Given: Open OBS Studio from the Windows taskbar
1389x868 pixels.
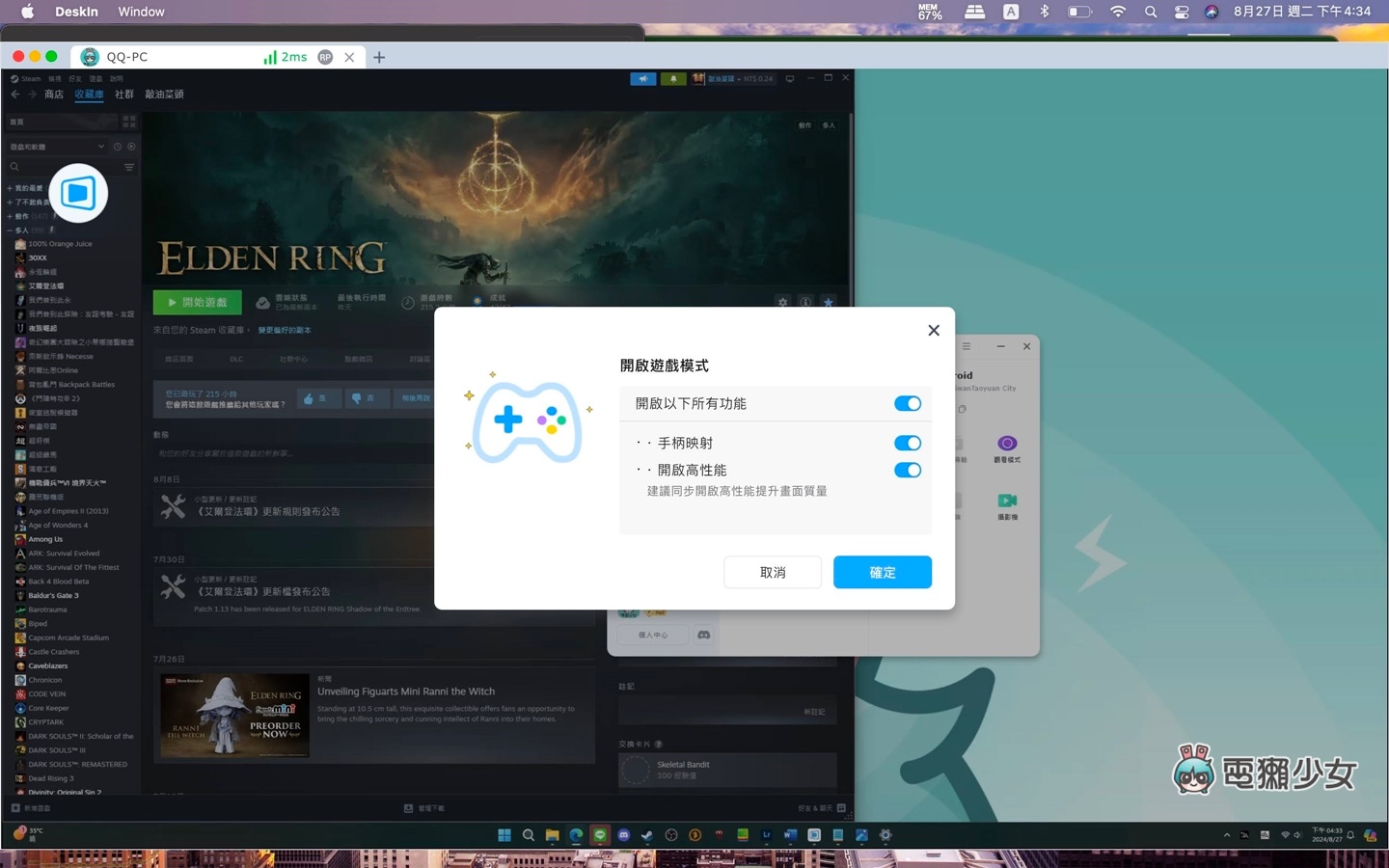Looking at the screenshot, I should click(671, 835).
